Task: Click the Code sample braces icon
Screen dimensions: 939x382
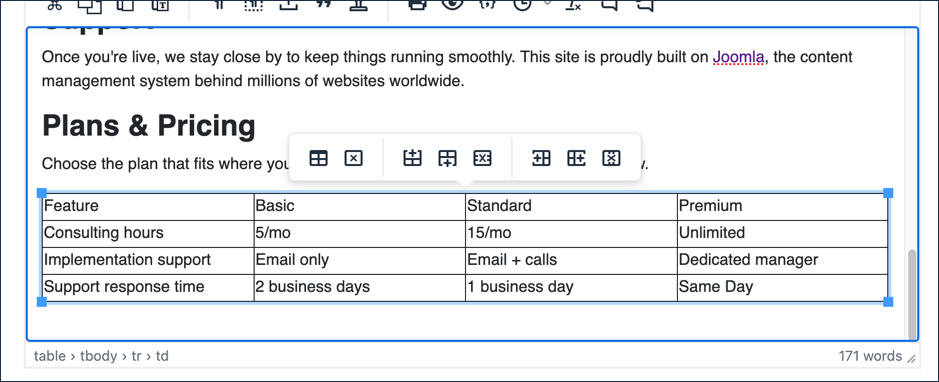Action: coord(487,5)
